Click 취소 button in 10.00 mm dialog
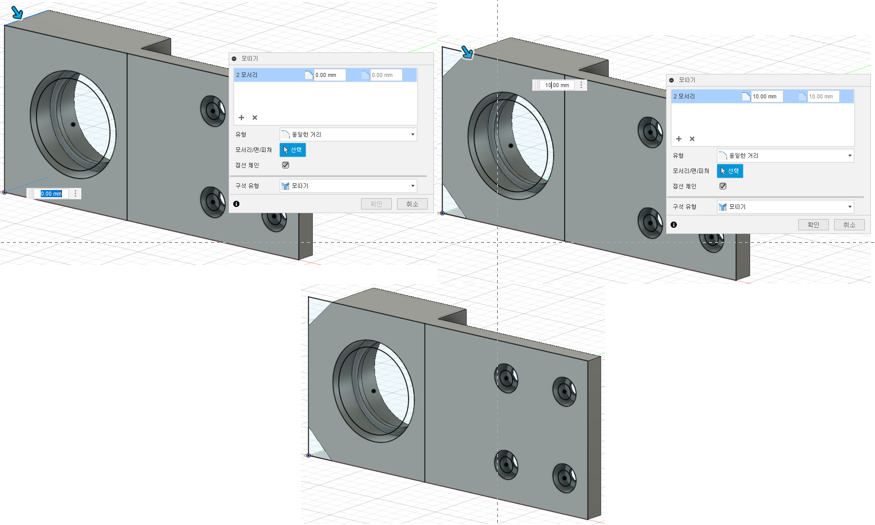 [849, 225]
